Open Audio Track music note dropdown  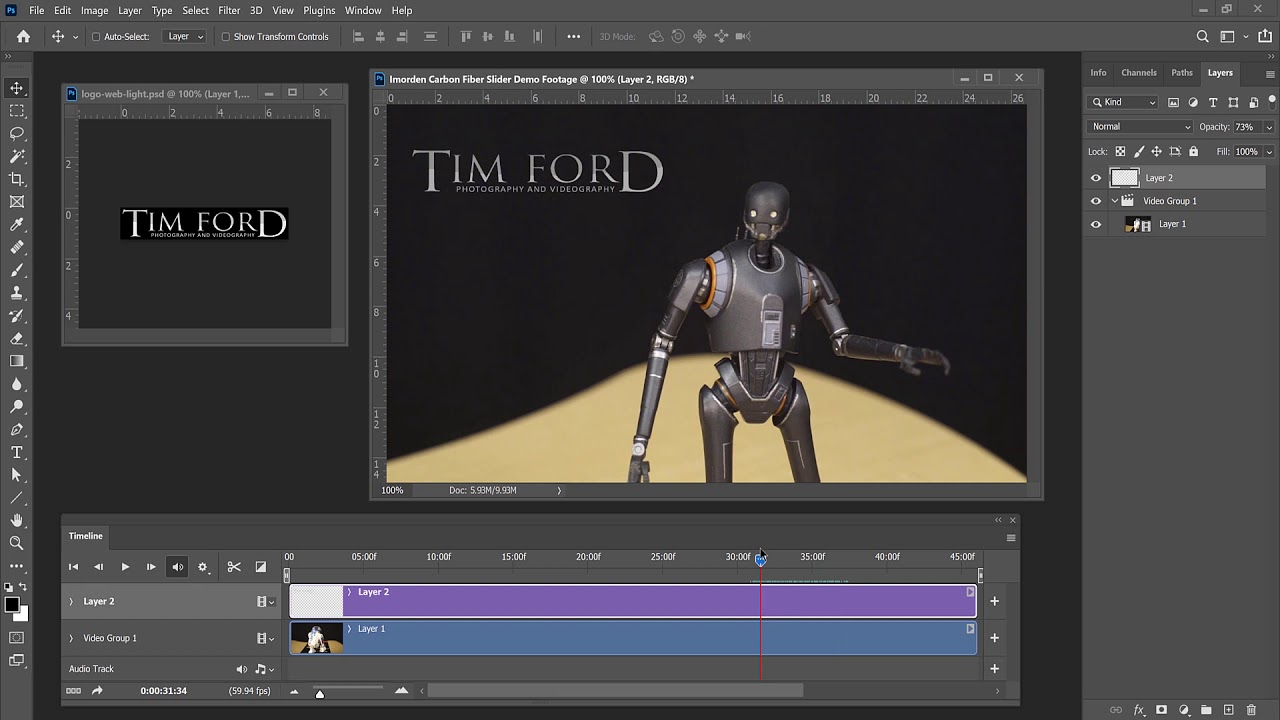tap(264, 669)
